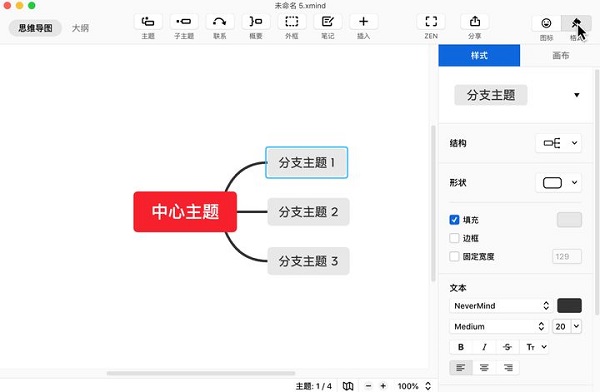Open the dark text color swatch
The width and height of the screenshot is (600, 392).
pyautogui.click(x=569, y=305)
